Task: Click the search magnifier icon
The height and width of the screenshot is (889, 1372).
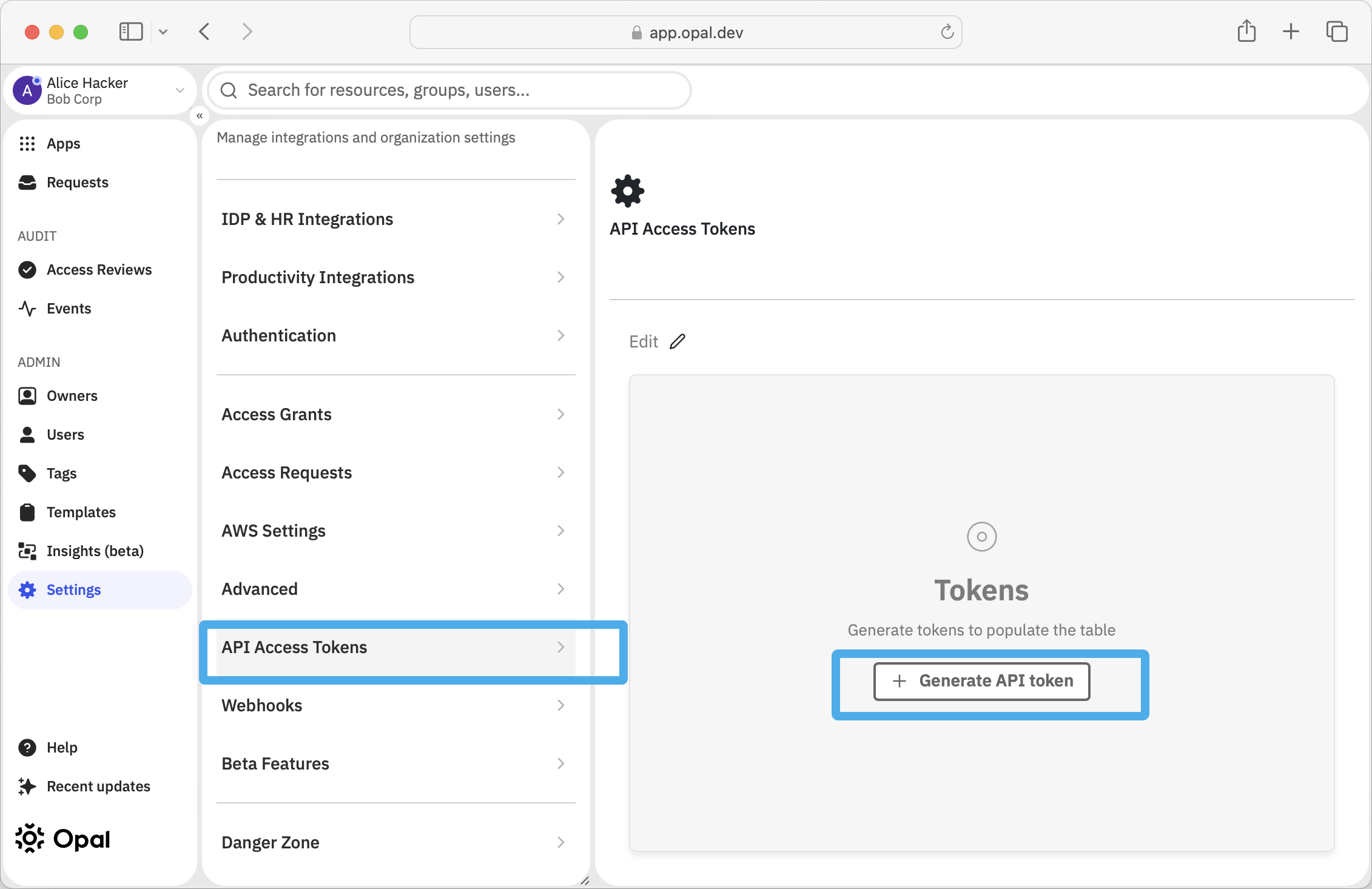Action: (229, 90)
